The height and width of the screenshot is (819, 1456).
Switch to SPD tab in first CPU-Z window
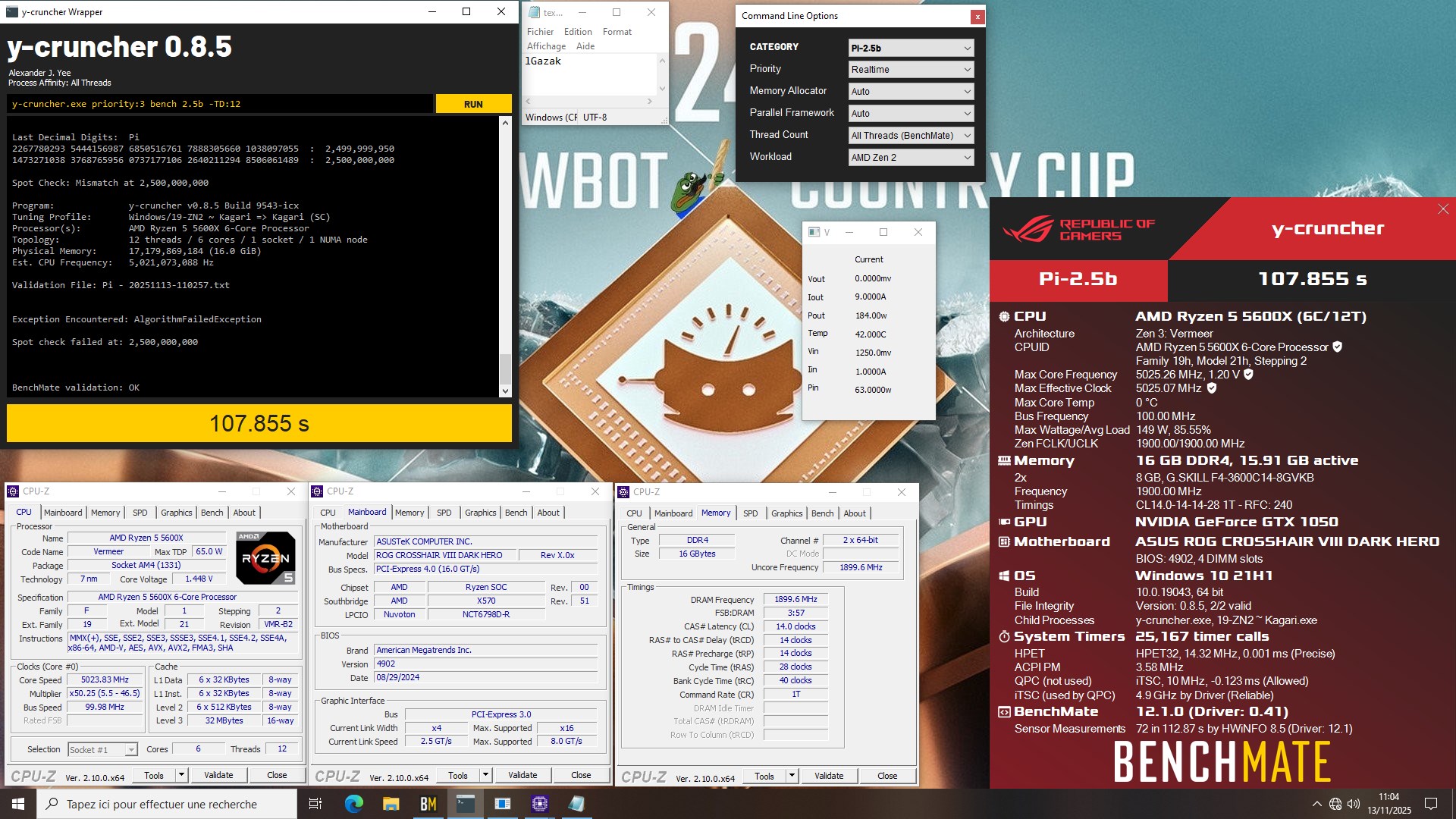[140, 513]
